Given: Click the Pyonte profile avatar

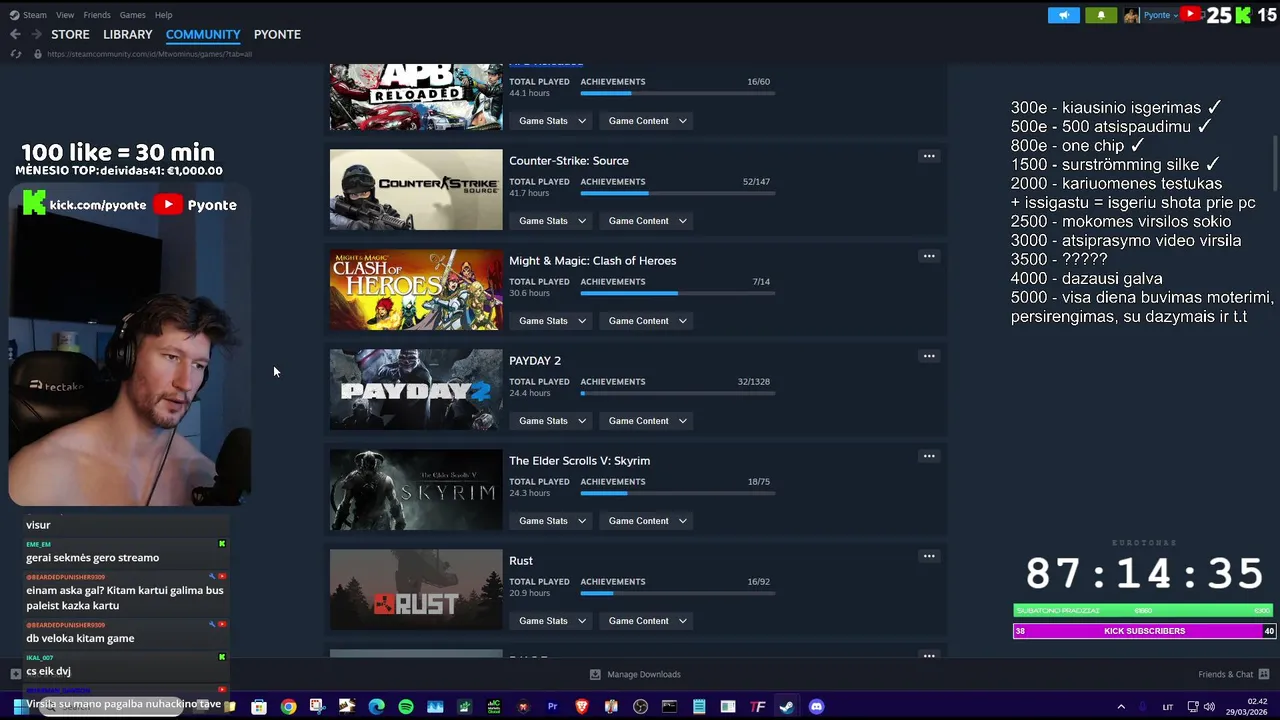Looking at the screenshot, I should click(1131, 15).
